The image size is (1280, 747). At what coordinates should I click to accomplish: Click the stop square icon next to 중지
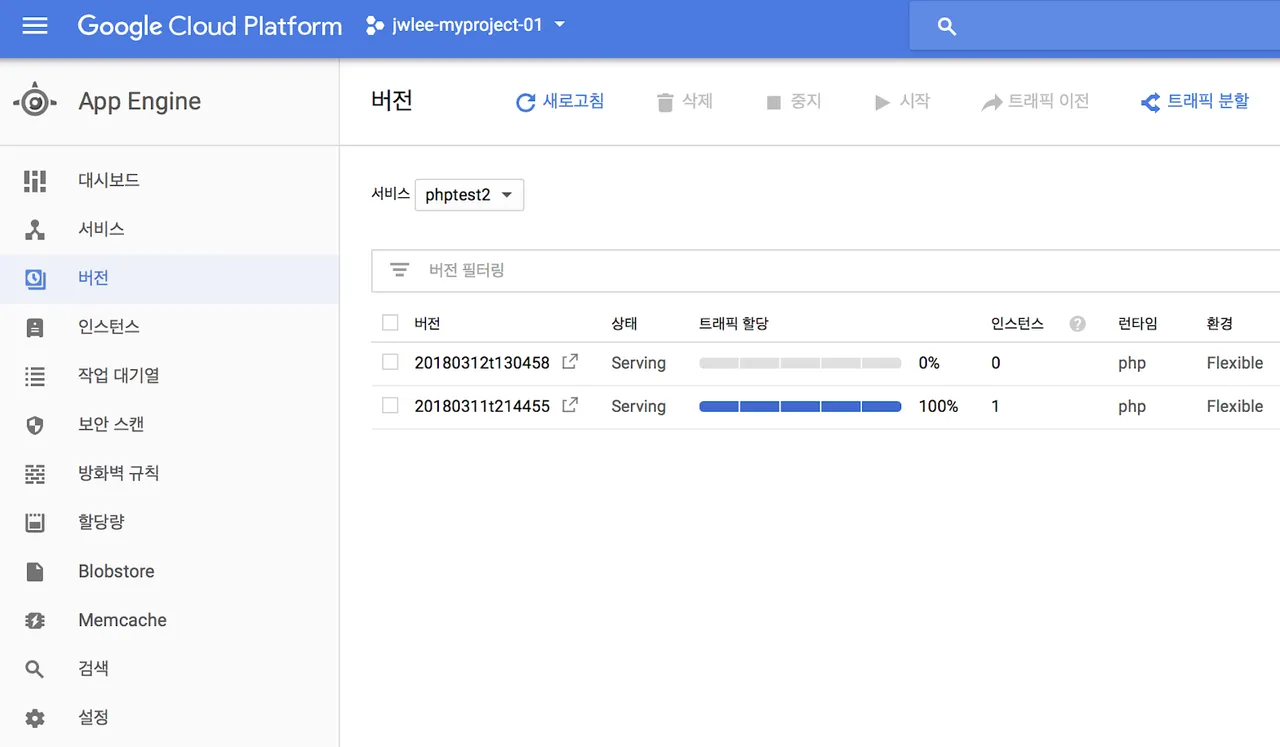pos(773,102)
